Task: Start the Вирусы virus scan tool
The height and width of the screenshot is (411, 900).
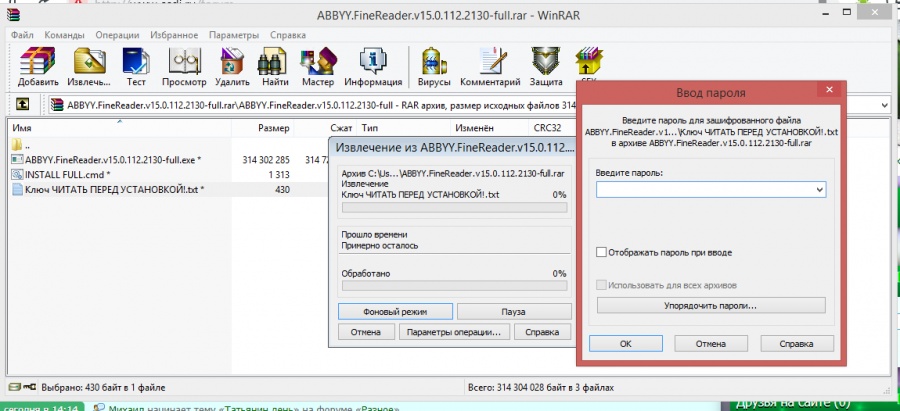Action: click(x=436, y=67)
